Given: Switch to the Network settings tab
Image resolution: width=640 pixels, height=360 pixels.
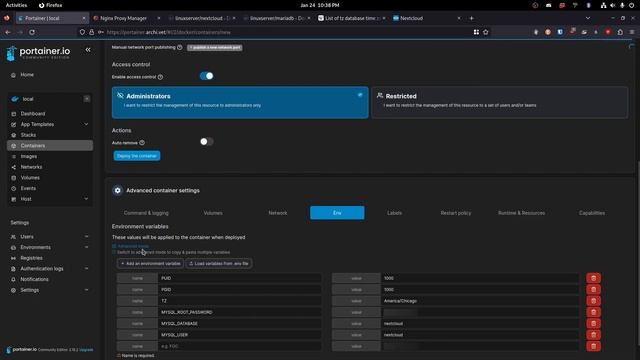Looking at the screenshot, I should (x=278, y=213).
